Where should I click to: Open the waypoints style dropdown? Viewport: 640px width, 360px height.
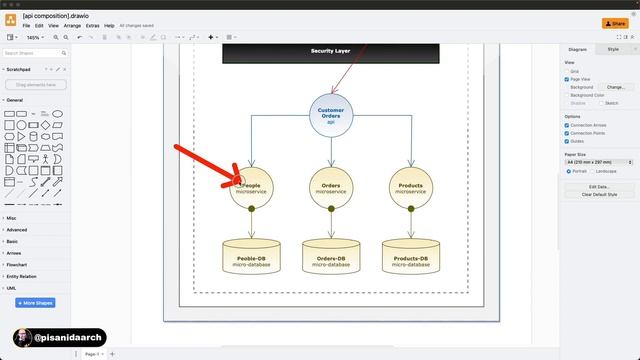pos(194,37)
